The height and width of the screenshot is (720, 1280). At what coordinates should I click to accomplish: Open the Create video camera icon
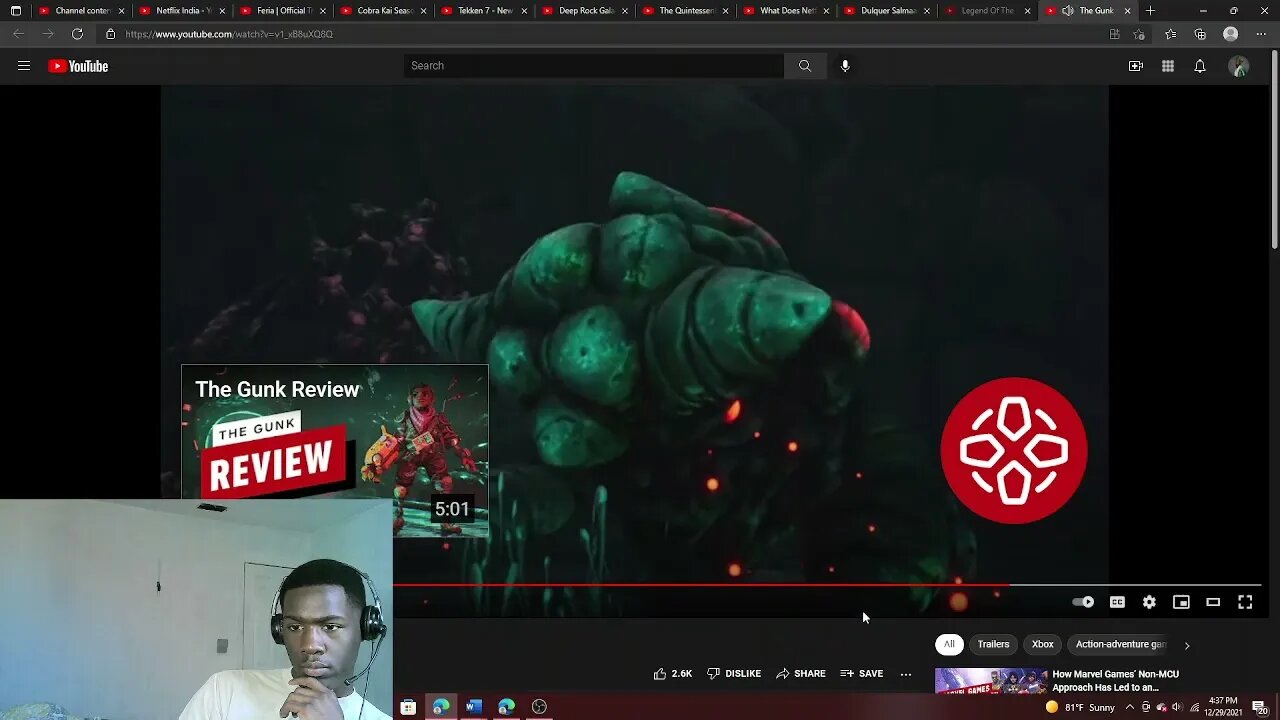tap(1136, 66)
